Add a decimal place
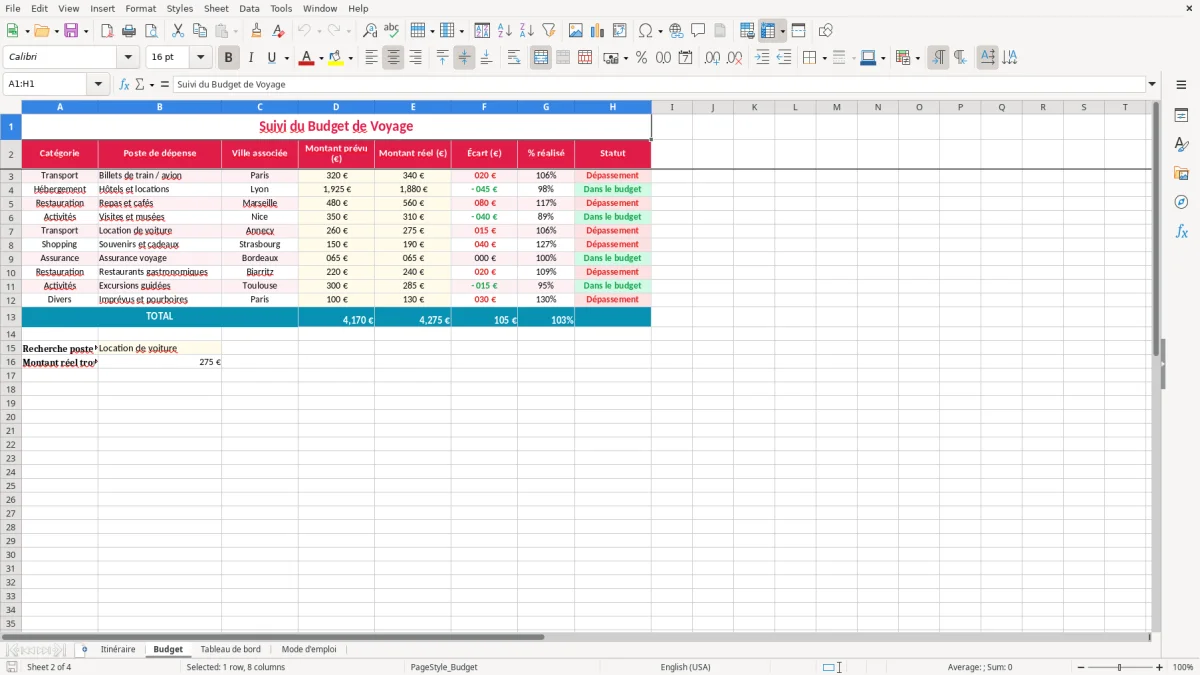The image size is (1200, 675). 713,58
